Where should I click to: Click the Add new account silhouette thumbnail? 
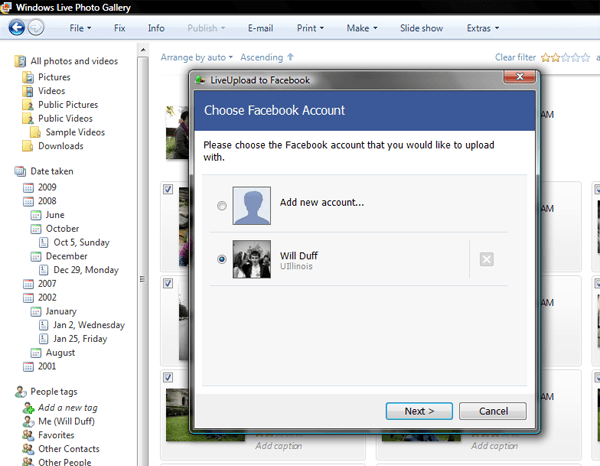coord(252,206)
